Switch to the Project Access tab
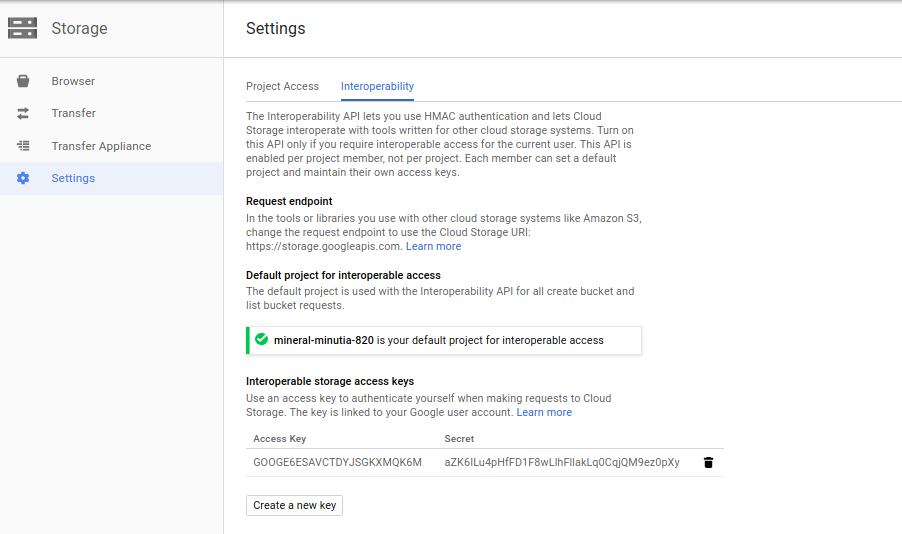This screenshot has height=534, width=902. coord(282,87)
